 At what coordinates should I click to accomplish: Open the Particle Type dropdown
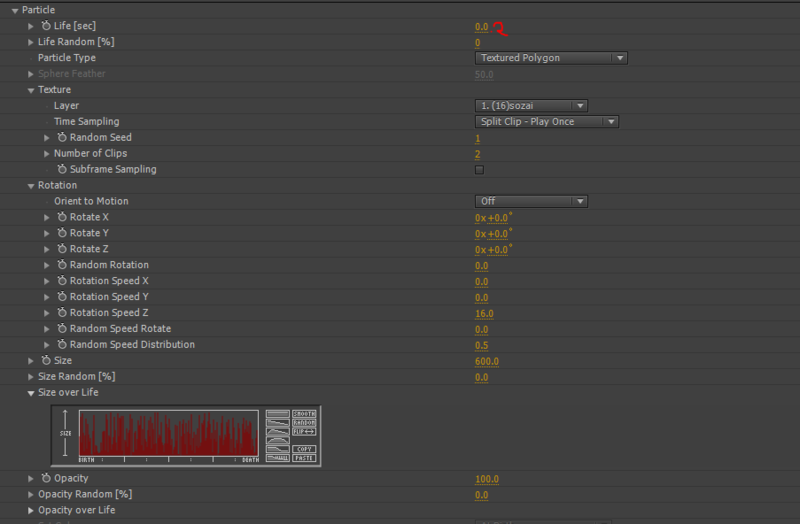pyautogui.click(x=551, y=58)
